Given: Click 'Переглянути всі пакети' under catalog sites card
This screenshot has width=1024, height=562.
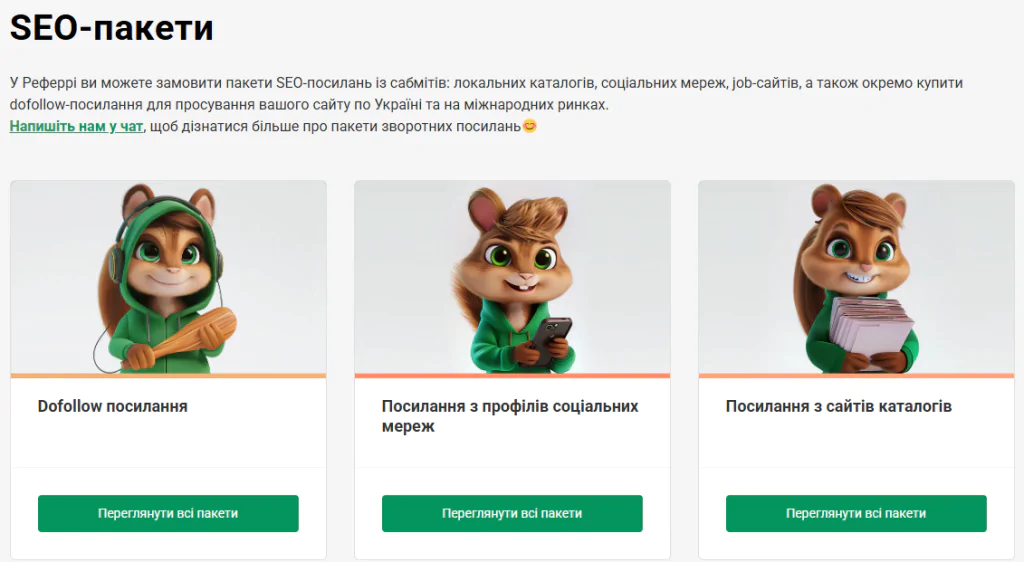Looking at the screenshot, I should click(856, 514).
